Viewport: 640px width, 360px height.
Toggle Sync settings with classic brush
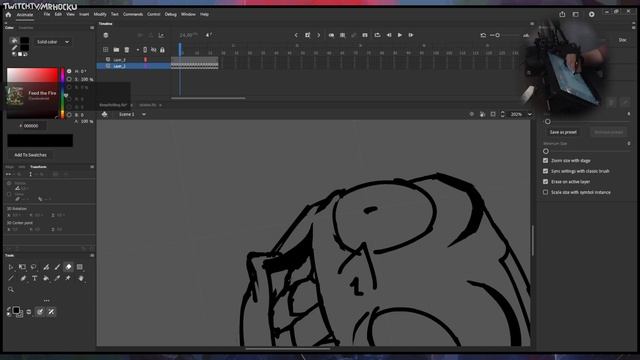546,171
